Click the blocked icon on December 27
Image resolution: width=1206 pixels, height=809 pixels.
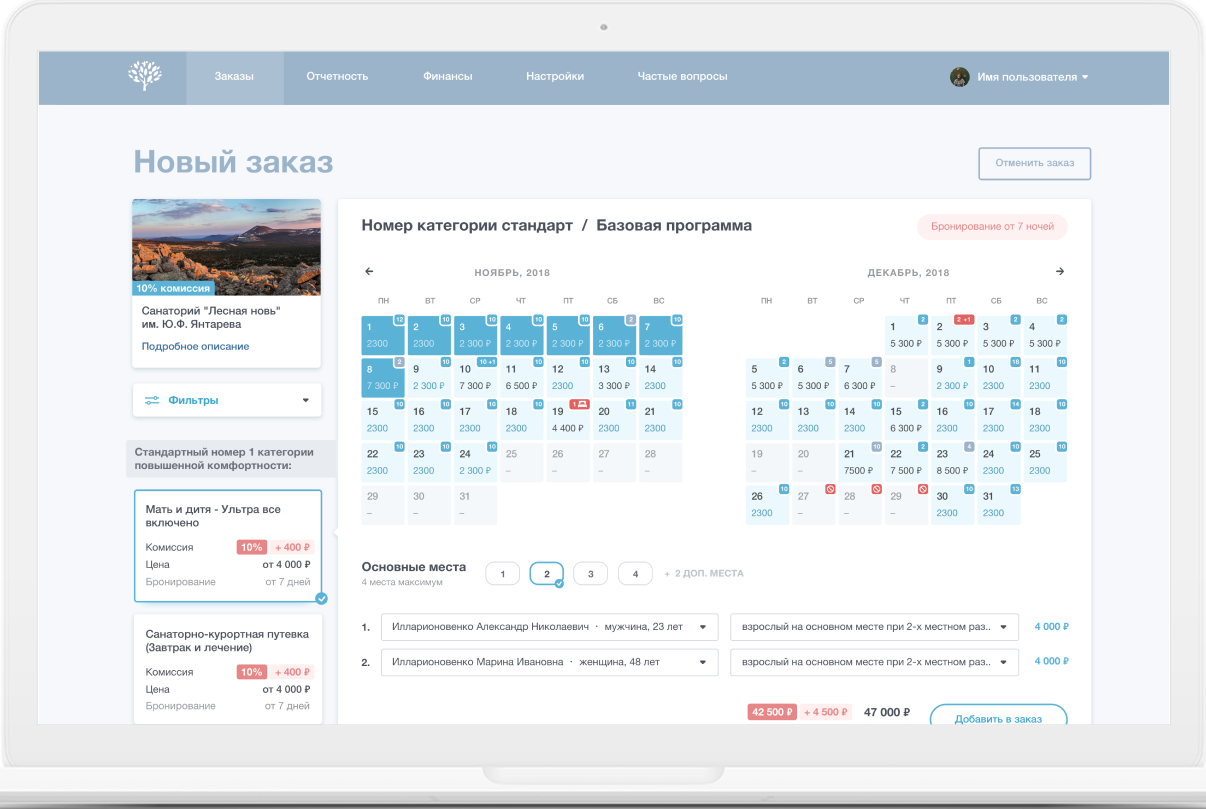coord(830,489)
